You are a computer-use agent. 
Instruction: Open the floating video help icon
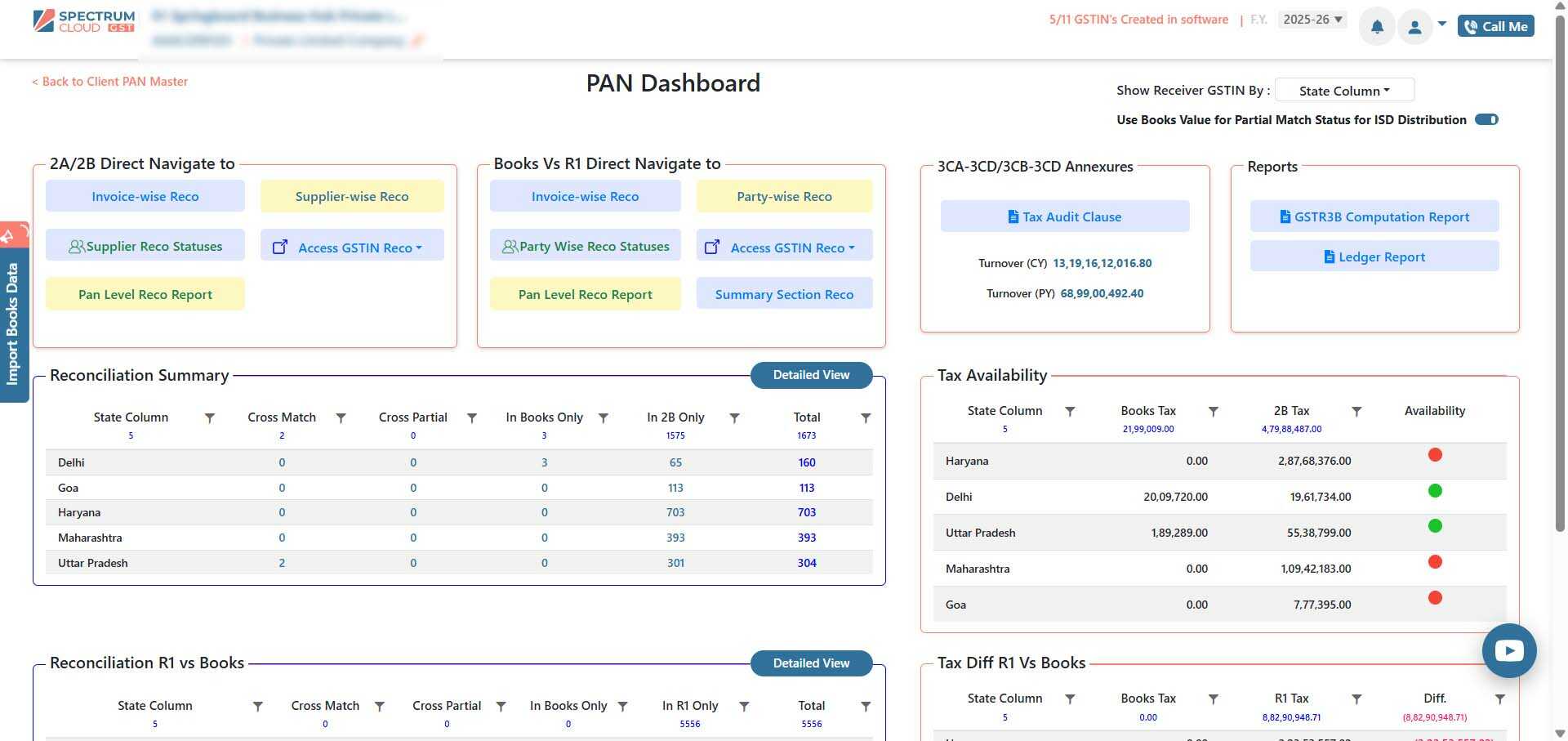(1509, 650)
